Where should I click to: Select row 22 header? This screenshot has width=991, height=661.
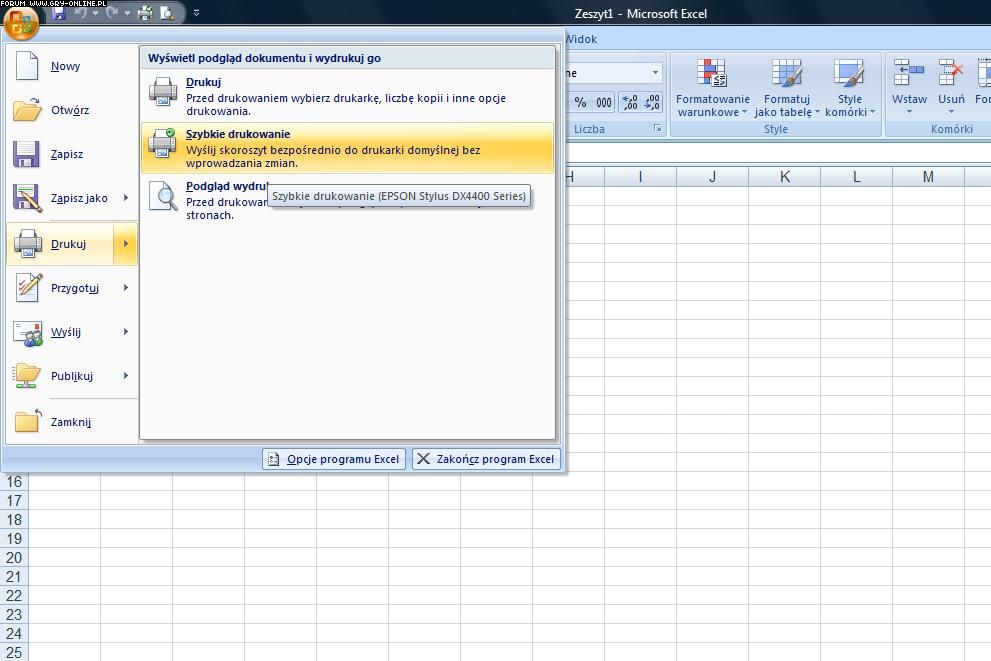[14, 595]
